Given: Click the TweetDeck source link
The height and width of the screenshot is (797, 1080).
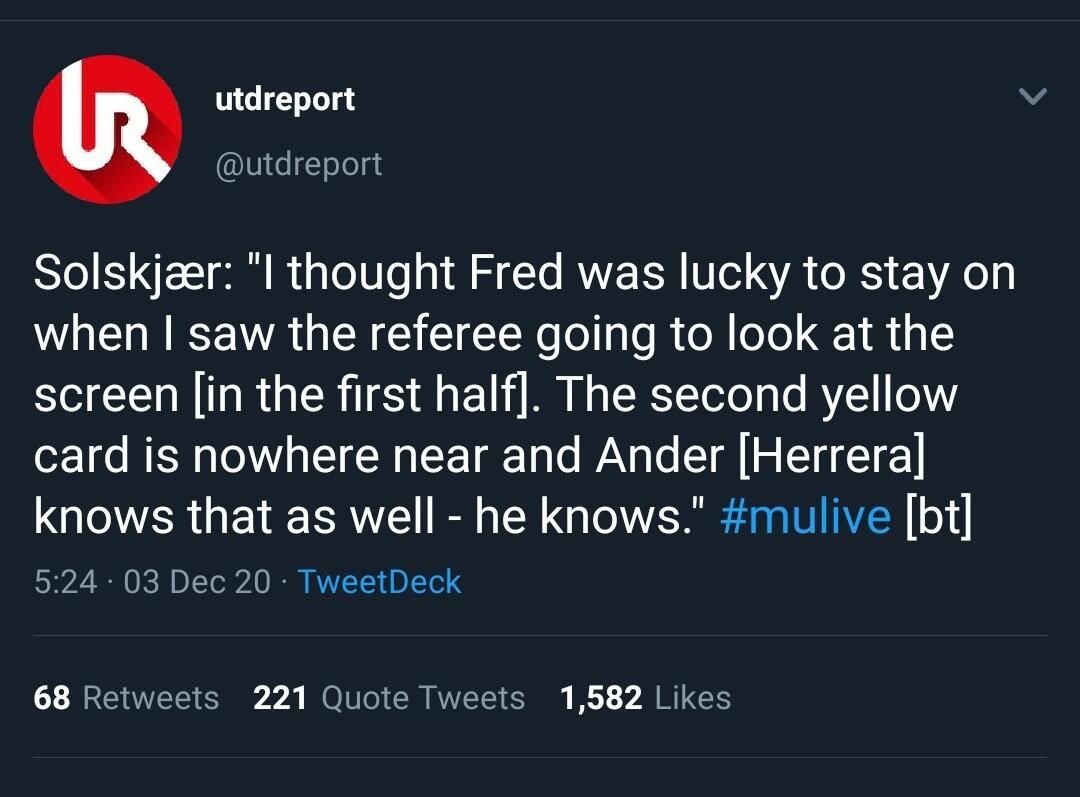Looking at the screenshot, I should pos(379,581).
